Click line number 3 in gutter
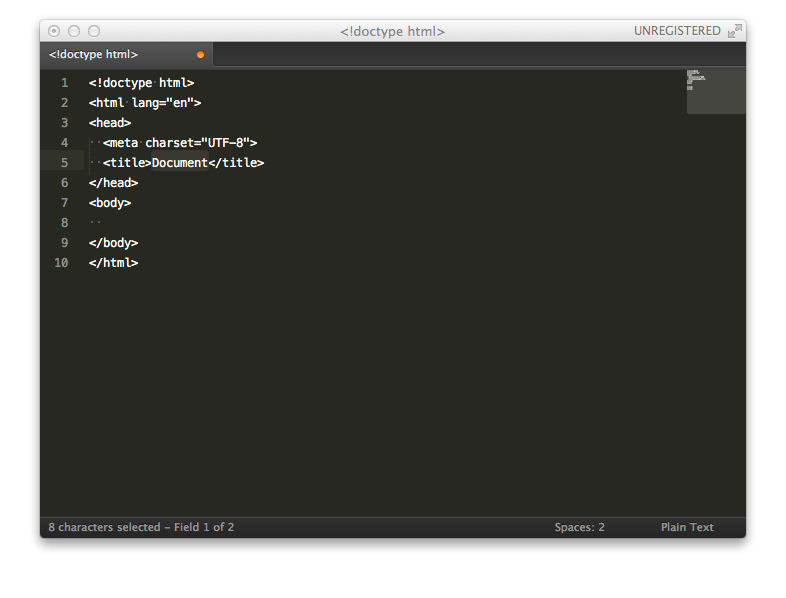This screenshot has width=786, height=598. pyautogui.click(x=64, y=123)
